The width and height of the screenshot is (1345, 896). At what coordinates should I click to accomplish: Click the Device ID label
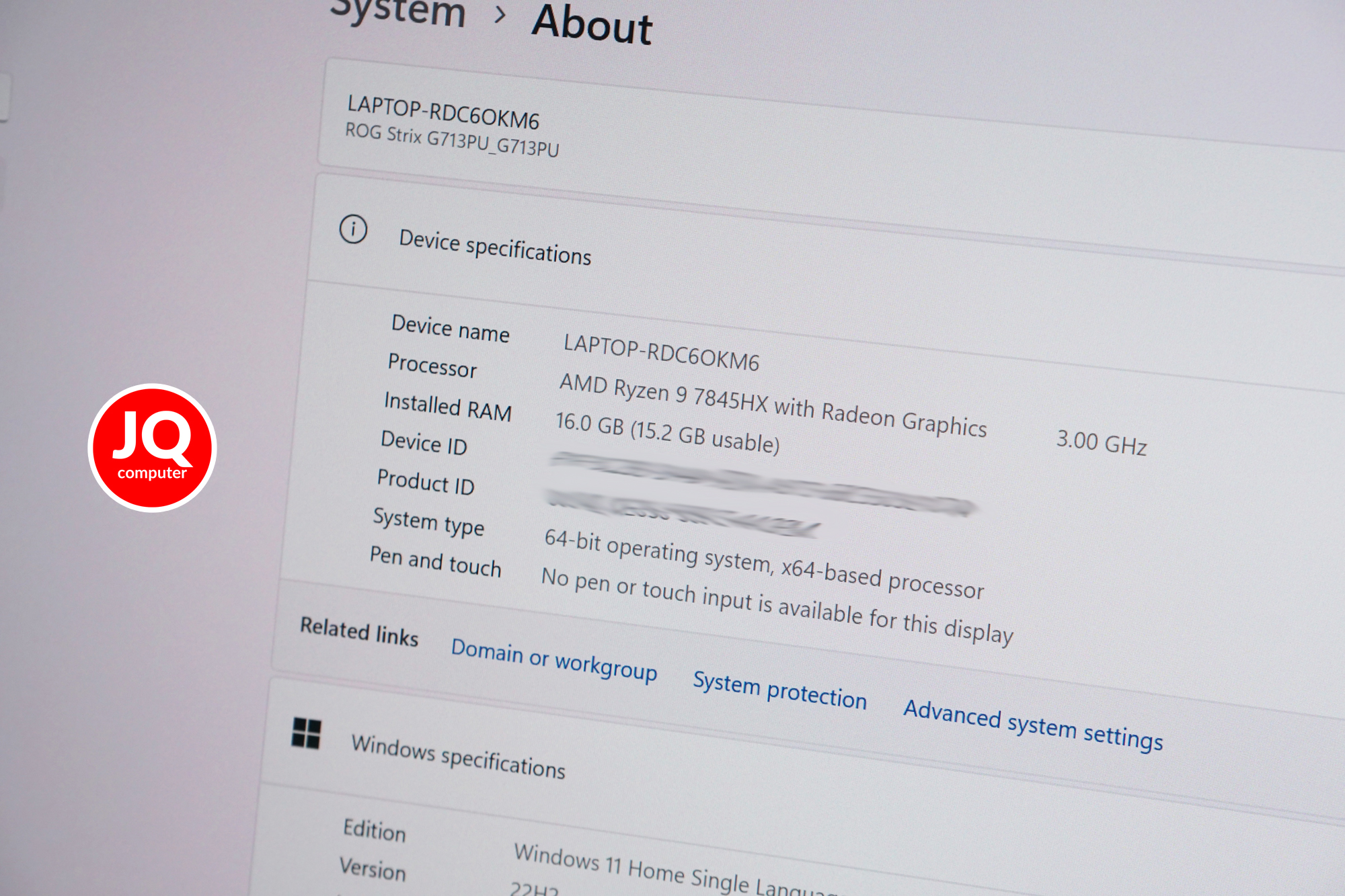424,442
